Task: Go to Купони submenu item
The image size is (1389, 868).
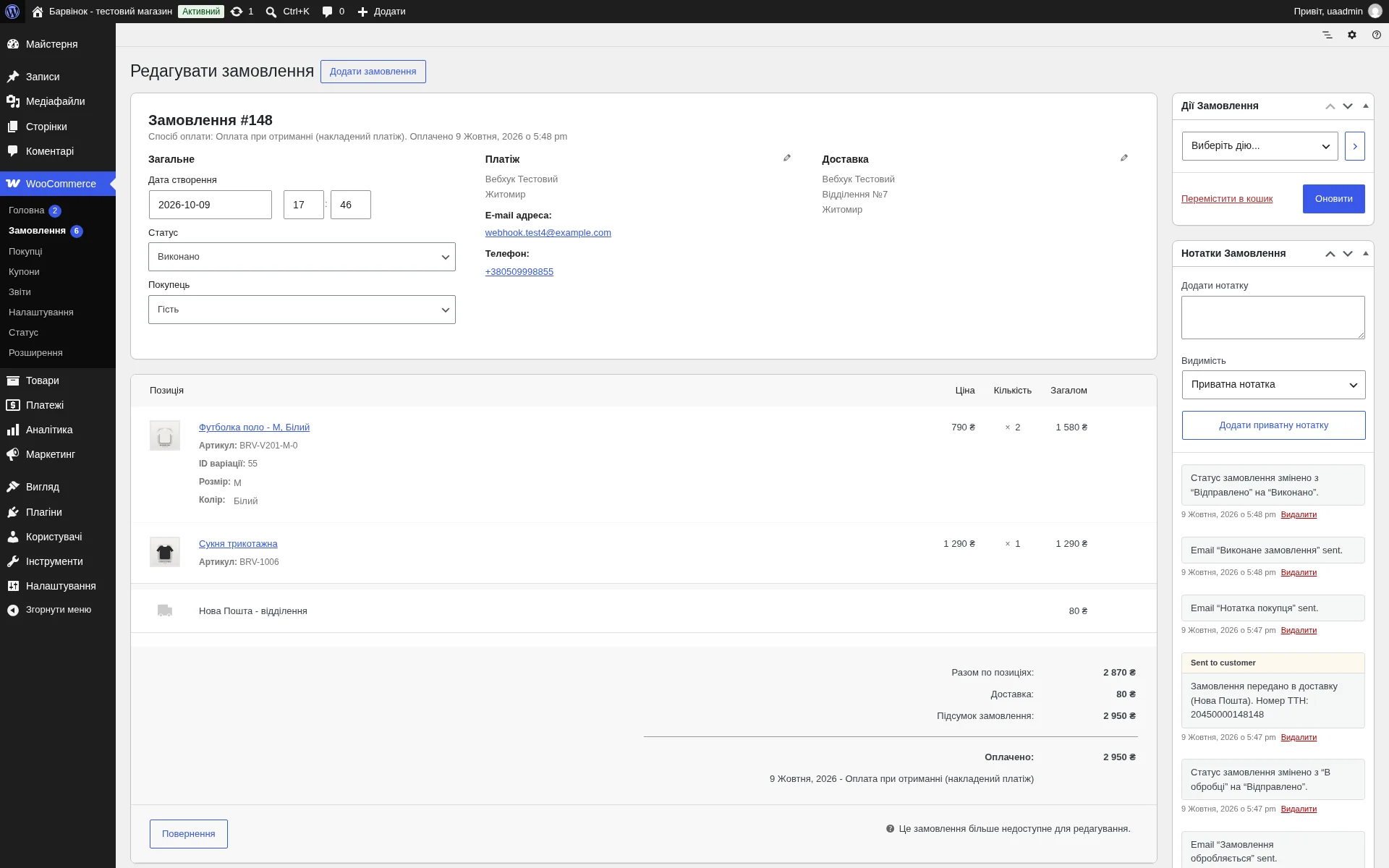Action: (24, 272)
